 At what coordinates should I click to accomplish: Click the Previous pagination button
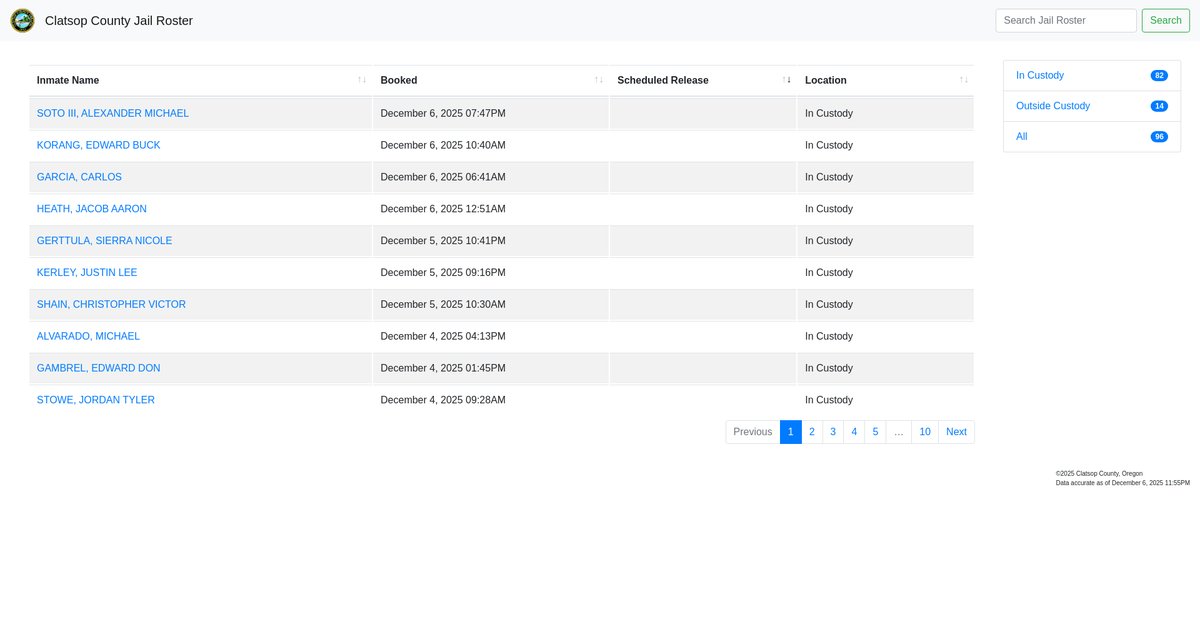[753, 432]
